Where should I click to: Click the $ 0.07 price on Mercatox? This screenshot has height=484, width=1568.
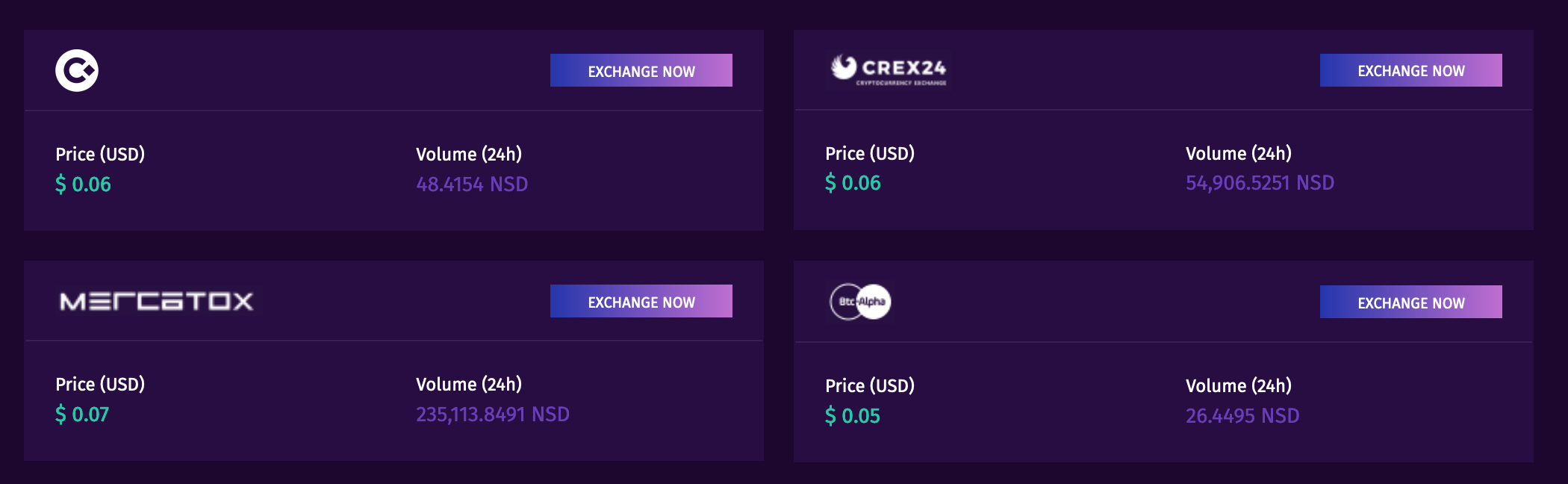(82, 415)
